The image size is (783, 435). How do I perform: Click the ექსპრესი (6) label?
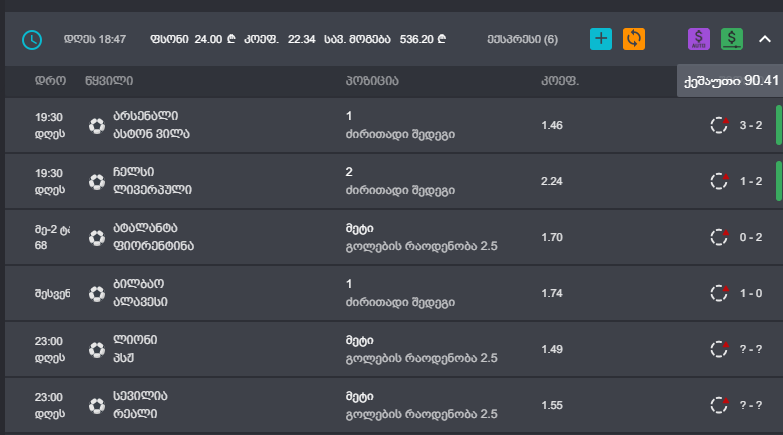pyautogui.click(x=523, y=39)
